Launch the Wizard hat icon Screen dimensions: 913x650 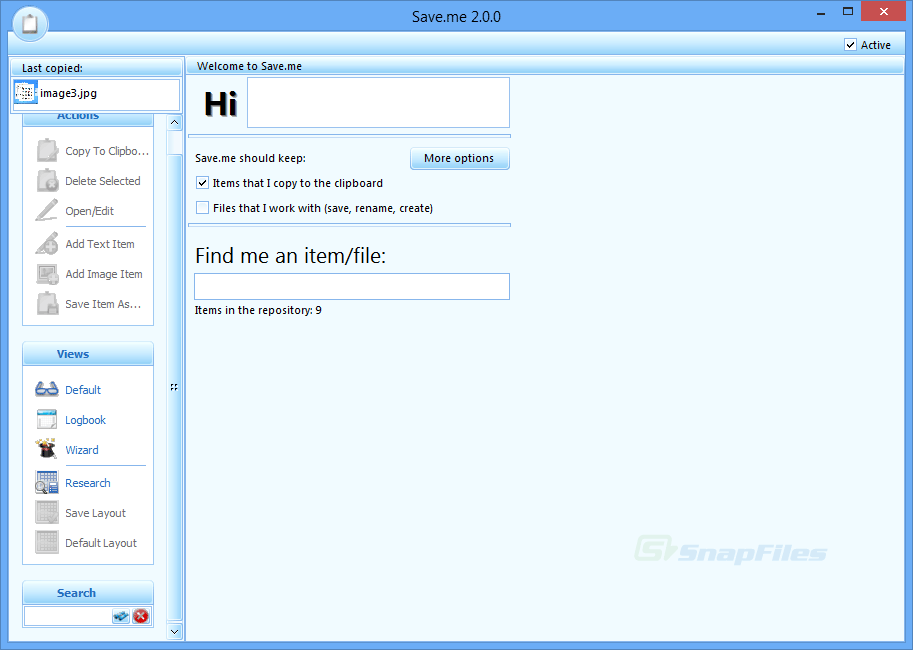click(47, 449)
